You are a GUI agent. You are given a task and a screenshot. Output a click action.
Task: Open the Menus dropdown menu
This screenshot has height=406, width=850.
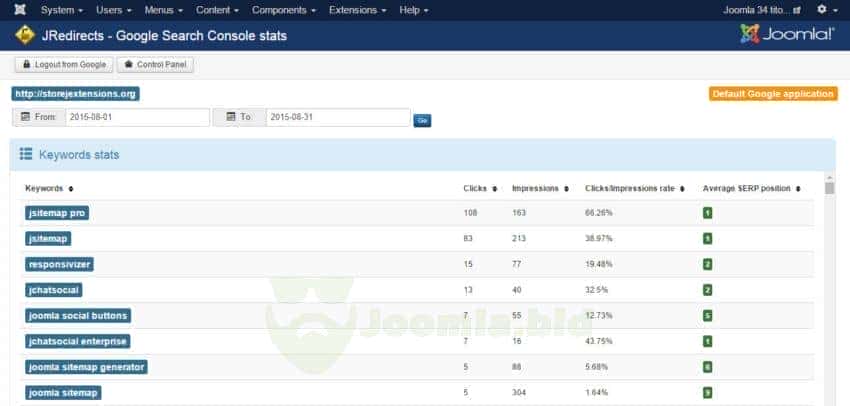164,10
